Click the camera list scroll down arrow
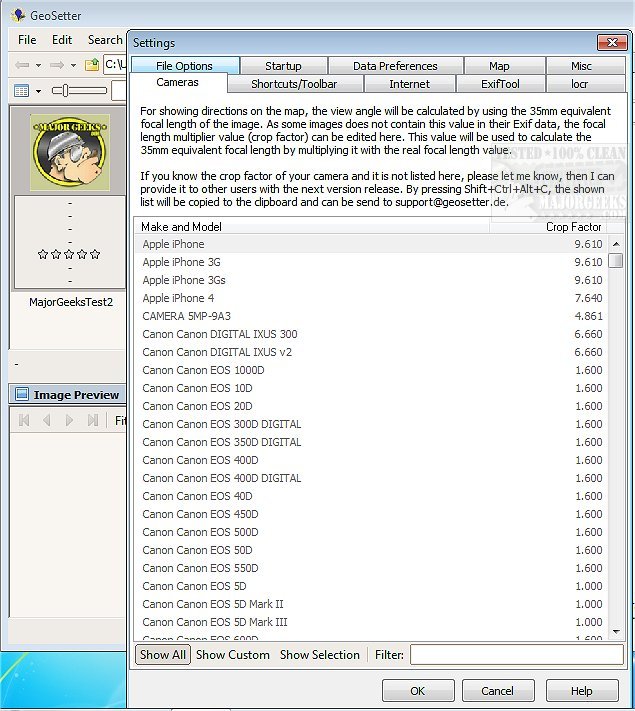 click(x=616, y=631)
